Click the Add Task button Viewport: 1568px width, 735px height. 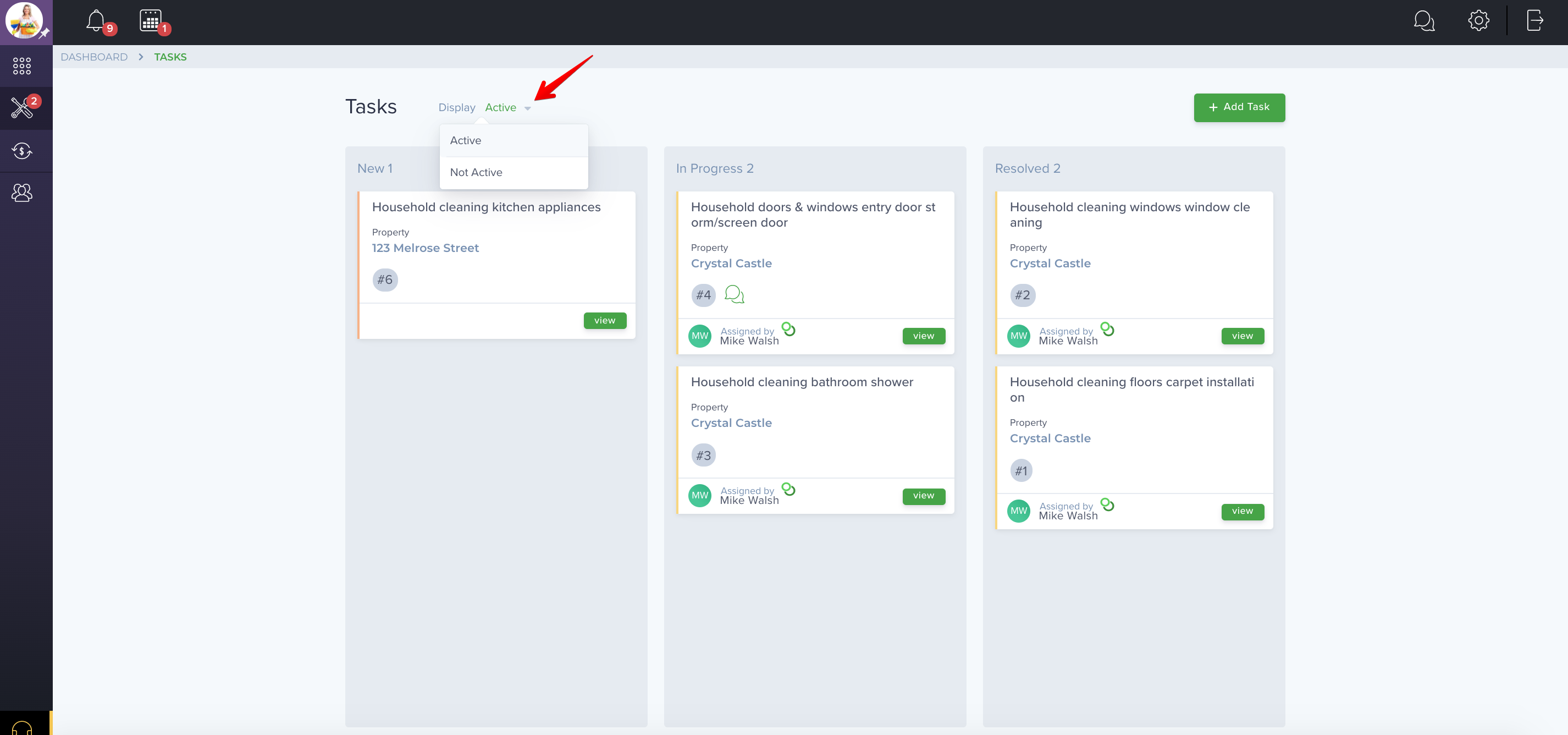tap(1239, 107)
